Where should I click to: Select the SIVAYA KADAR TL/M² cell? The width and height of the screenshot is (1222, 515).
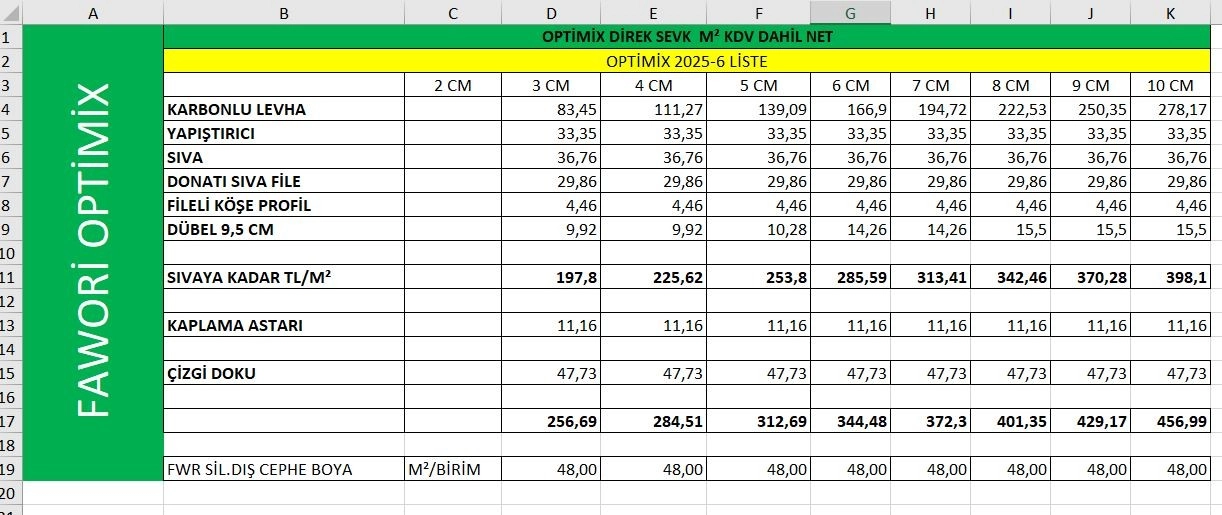pos(284,277)
